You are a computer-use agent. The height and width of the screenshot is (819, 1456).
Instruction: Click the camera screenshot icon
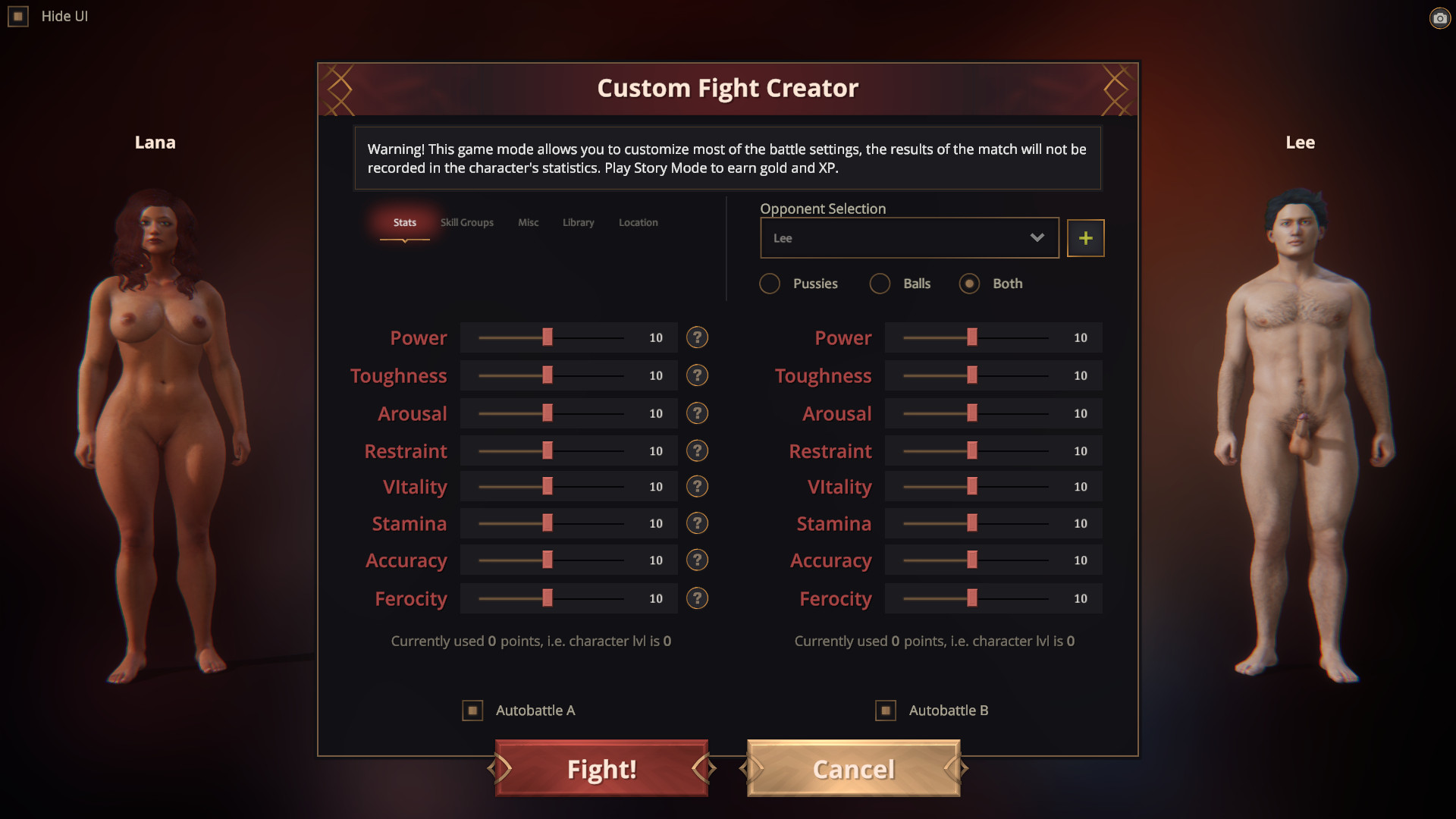click(1439, 17)
